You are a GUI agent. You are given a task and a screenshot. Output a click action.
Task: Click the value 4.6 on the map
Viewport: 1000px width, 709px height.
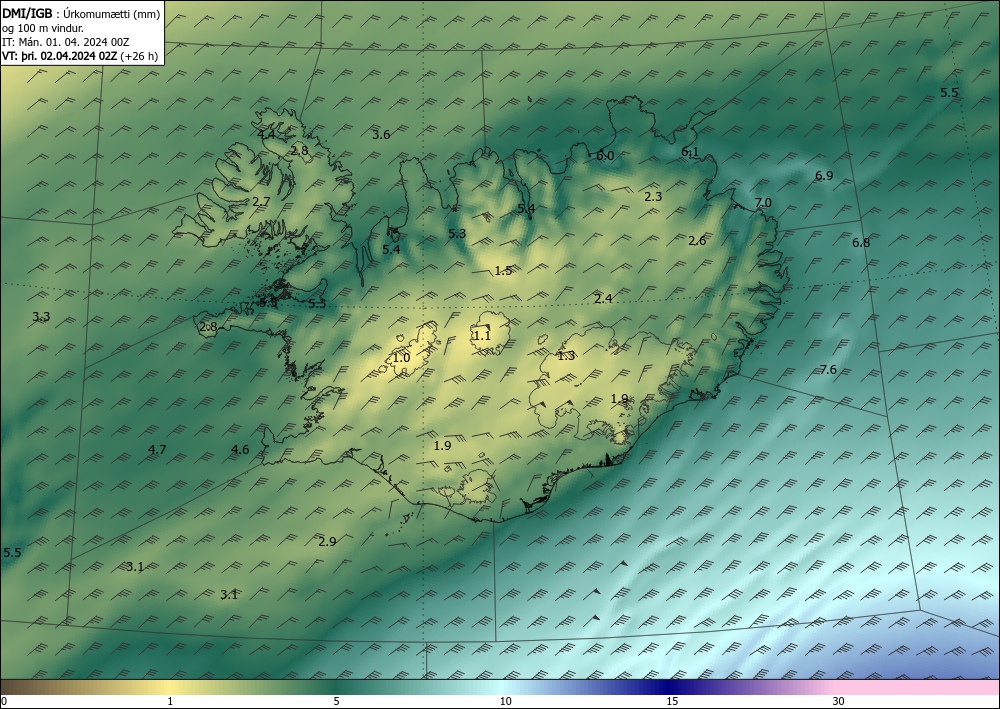tap(240, 450)
